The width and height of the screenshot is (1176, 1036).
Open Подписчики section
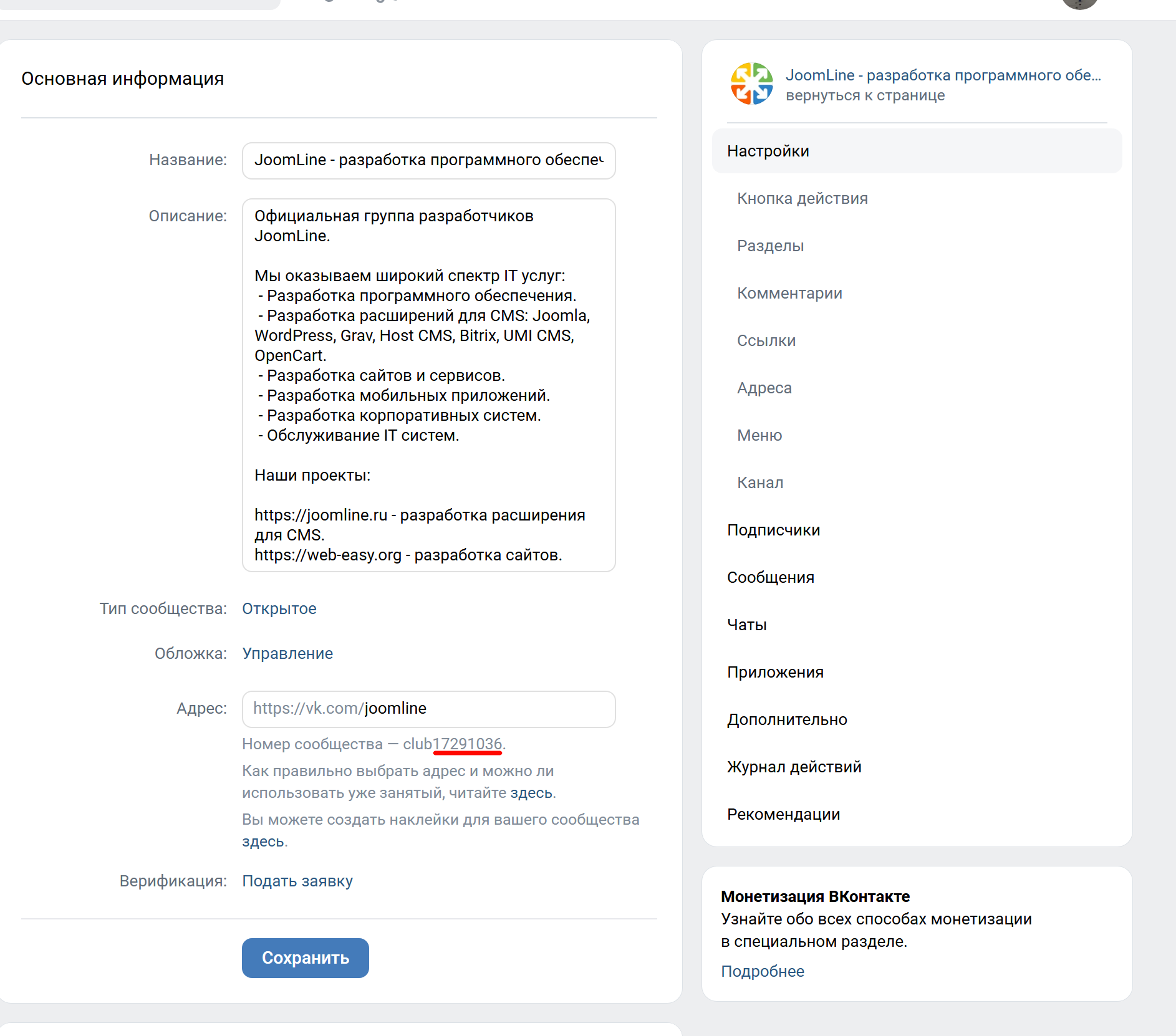tap(773, 530)
